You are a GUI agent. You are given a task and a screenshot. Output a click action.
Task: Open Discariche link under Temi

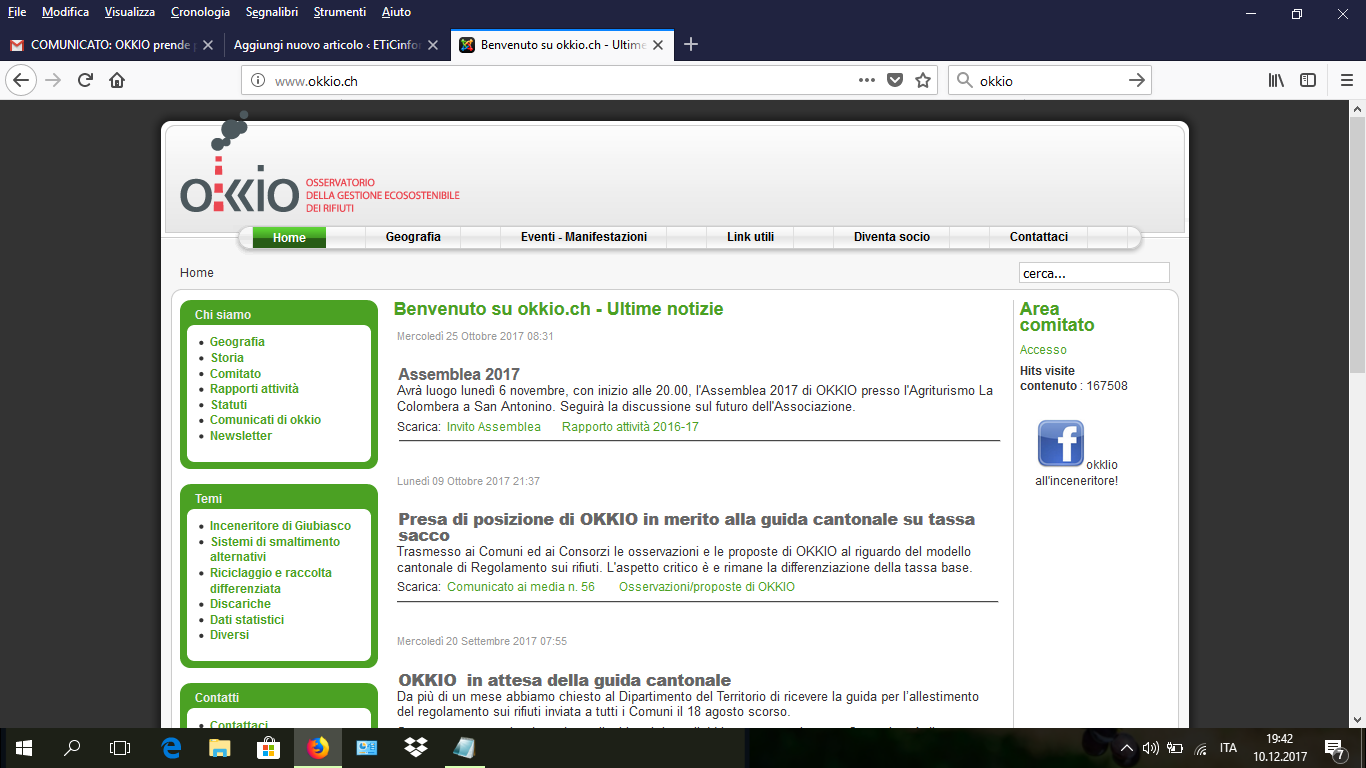(240, 604)
